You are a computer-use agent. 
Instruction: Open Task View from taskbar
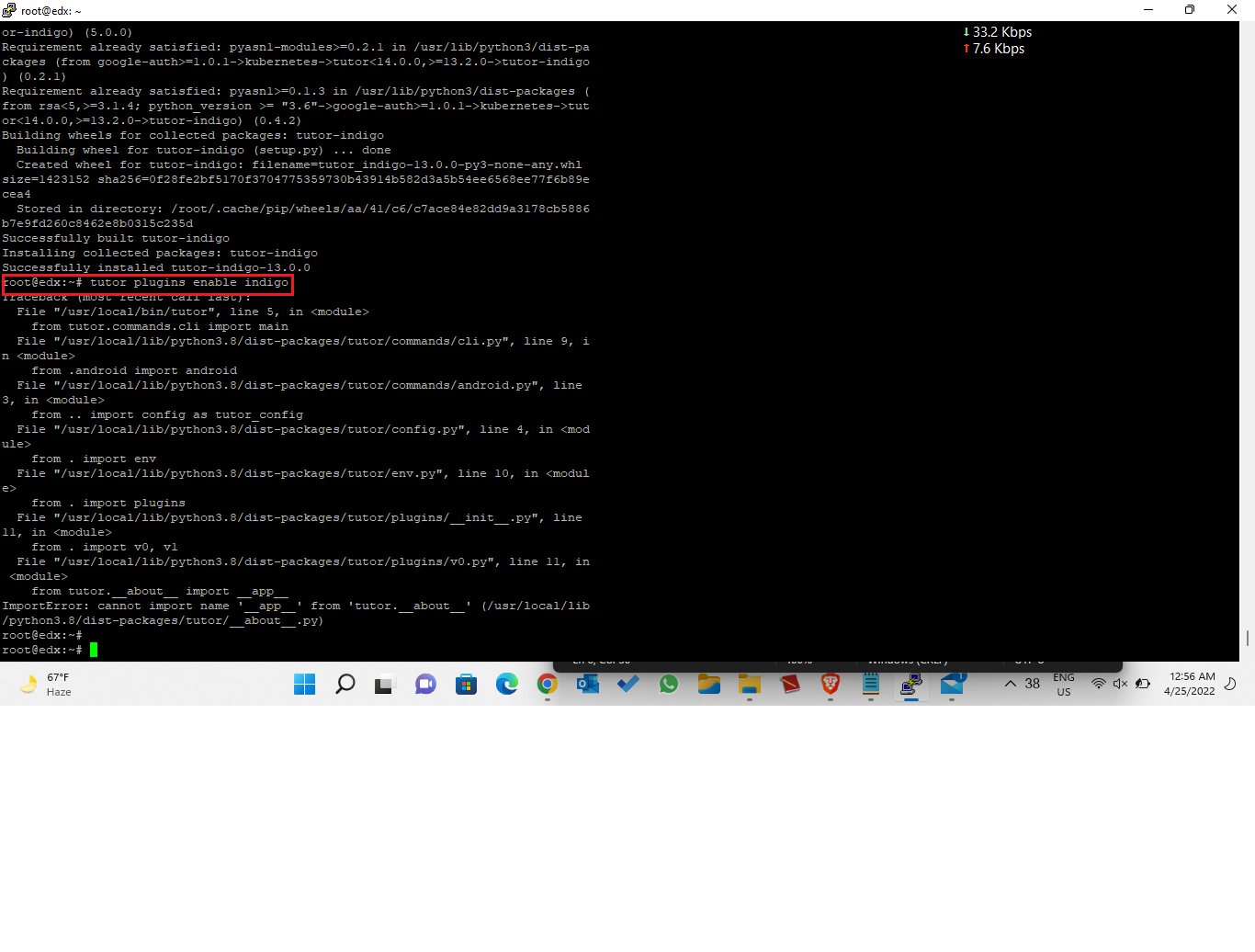click(384, 684)
